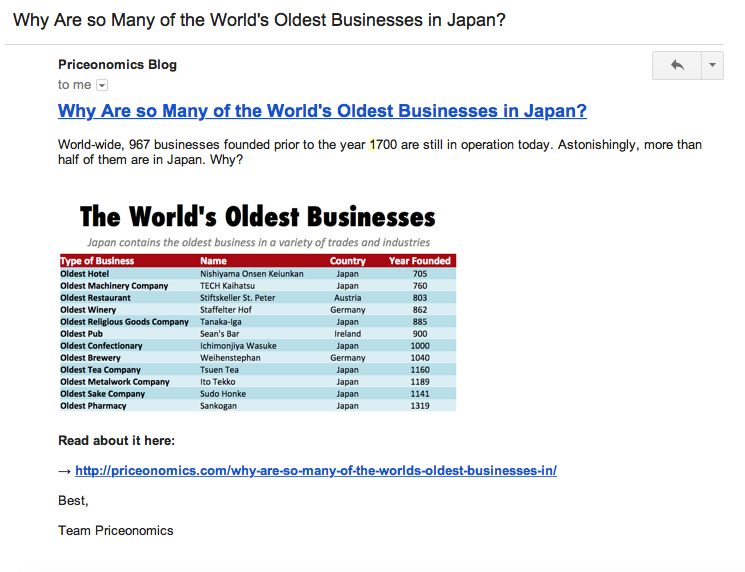Click 'Oldest Pub' row label
This screenshot has height=572, width=745.
[81, 334]
